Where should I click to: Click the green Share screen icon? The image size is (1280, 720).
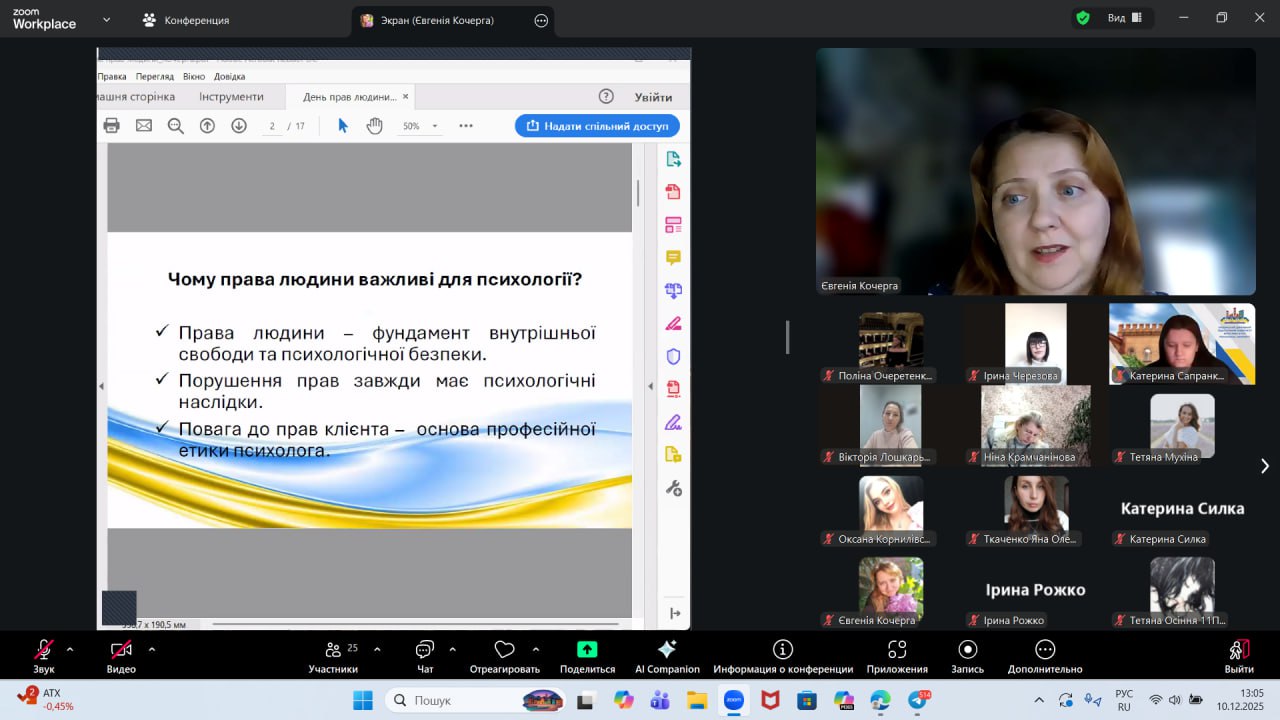click(x=587, y=650)
